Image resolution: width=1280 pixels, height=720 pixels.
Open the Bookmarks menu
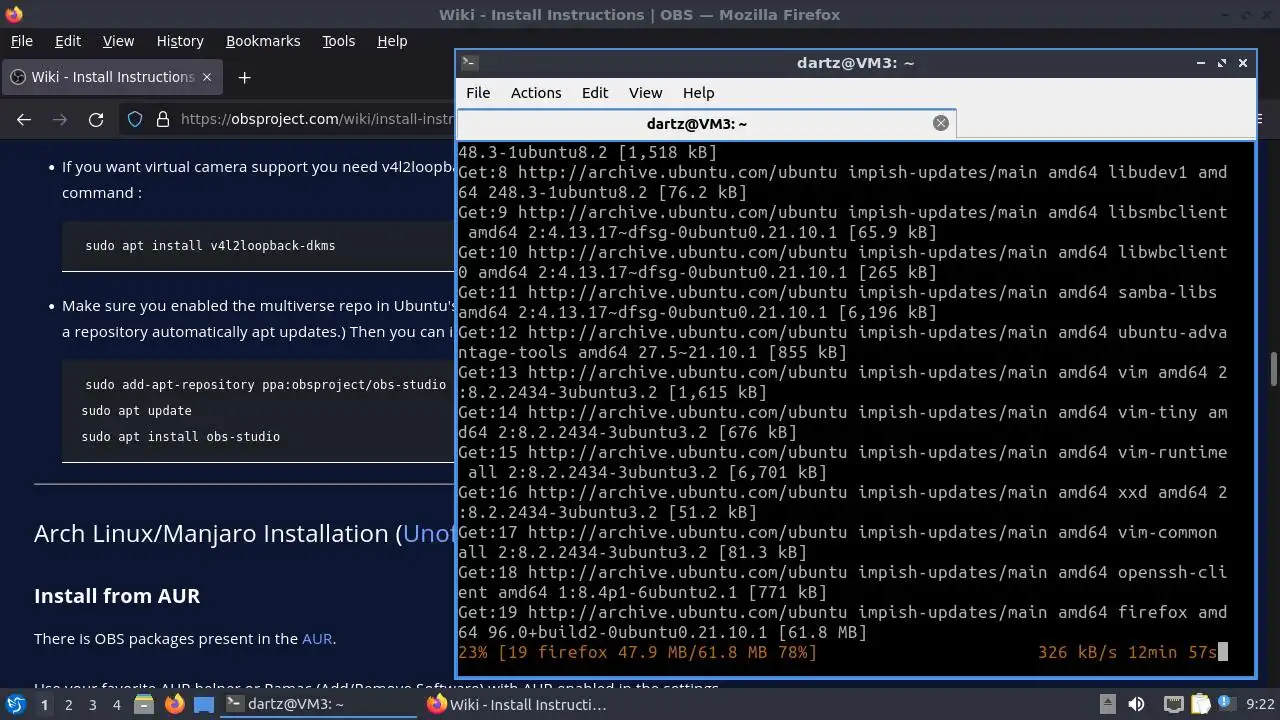pos(263,41)
